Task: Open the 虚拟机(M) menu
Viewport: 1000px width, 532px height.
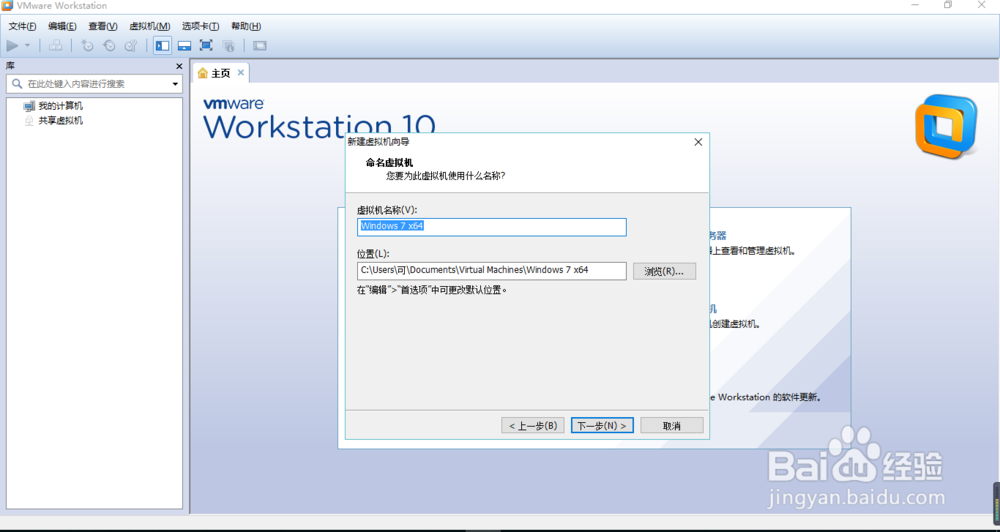Action: (x=149, y=26)
